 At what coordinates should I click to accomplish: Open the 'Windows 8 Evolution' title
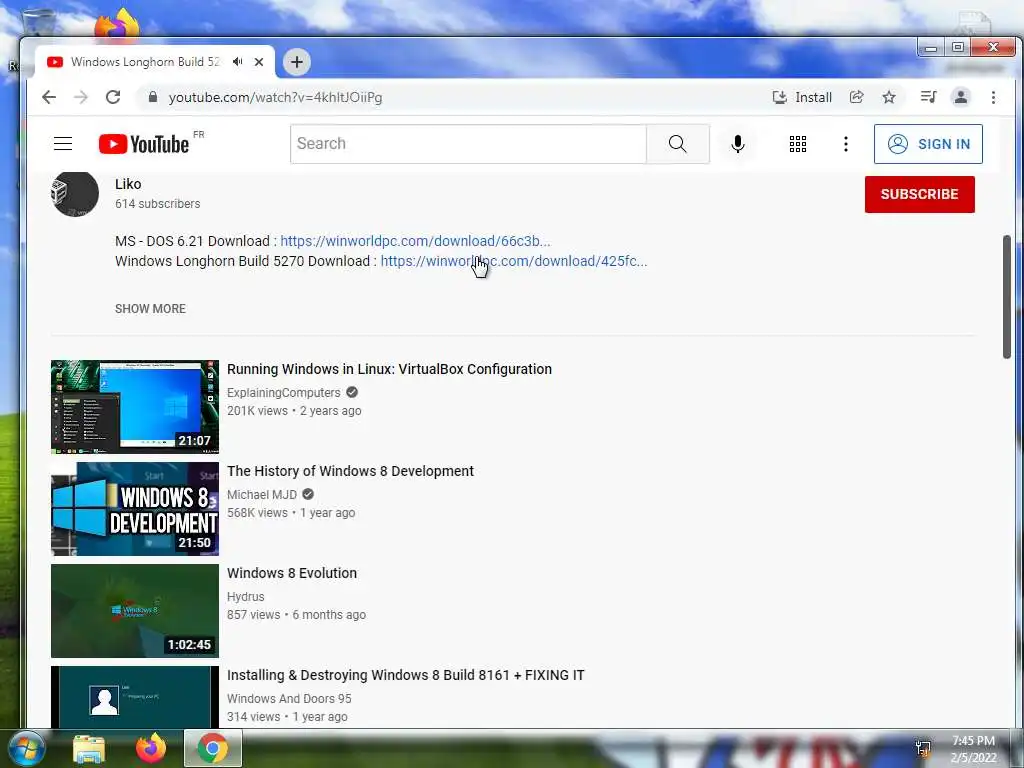coord(292,573)
